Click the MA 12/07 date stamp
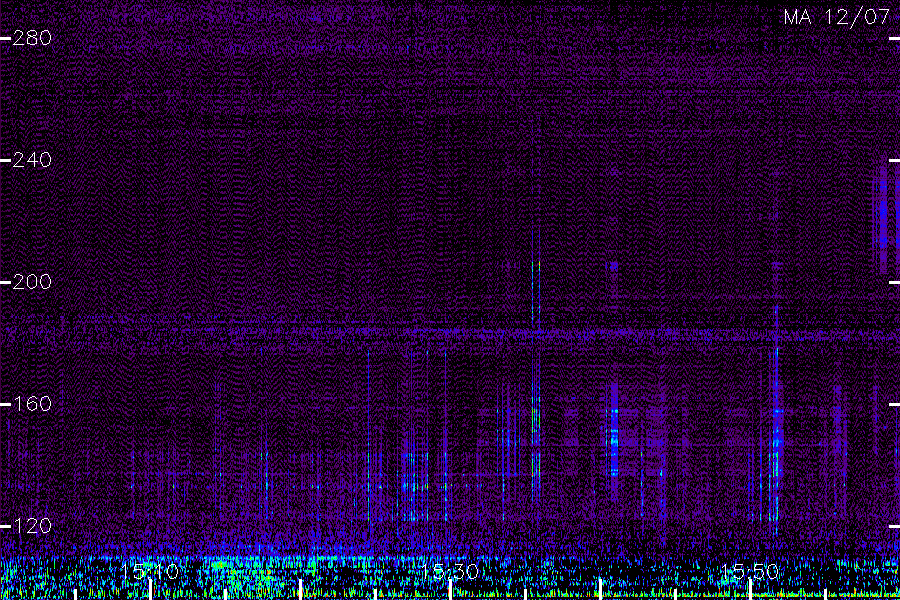This screenshot has height=600, width=900. click(837, 17)
